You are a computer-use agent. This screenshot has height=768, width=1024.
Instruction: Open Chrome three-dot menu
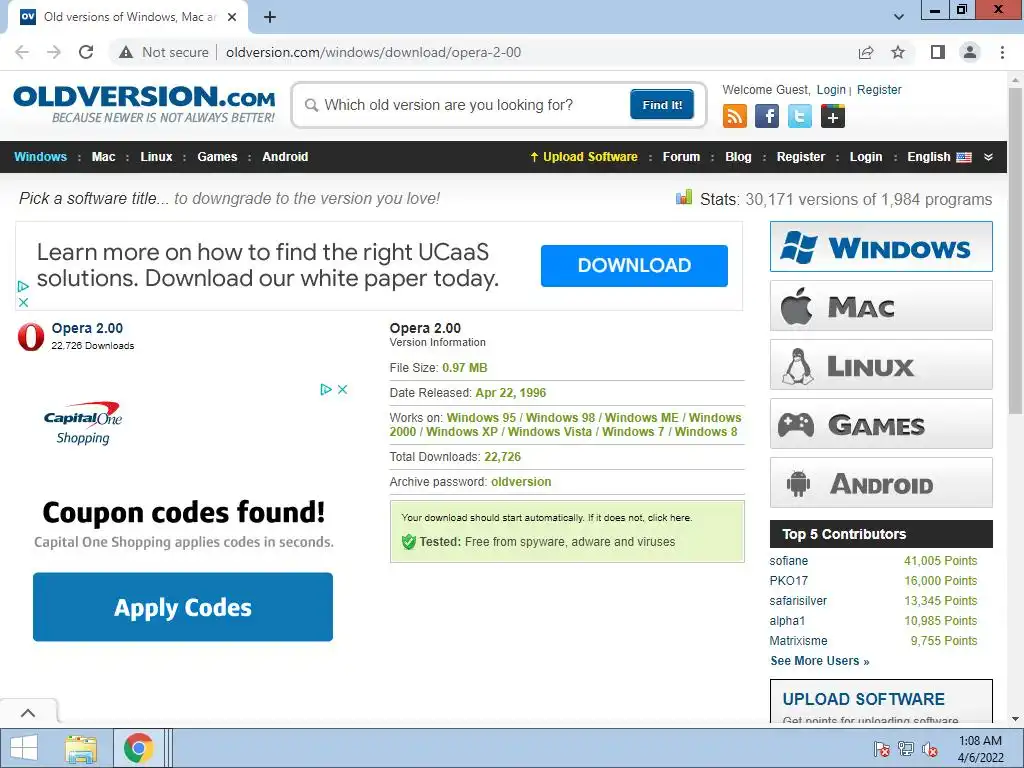tap(1002, 52)
